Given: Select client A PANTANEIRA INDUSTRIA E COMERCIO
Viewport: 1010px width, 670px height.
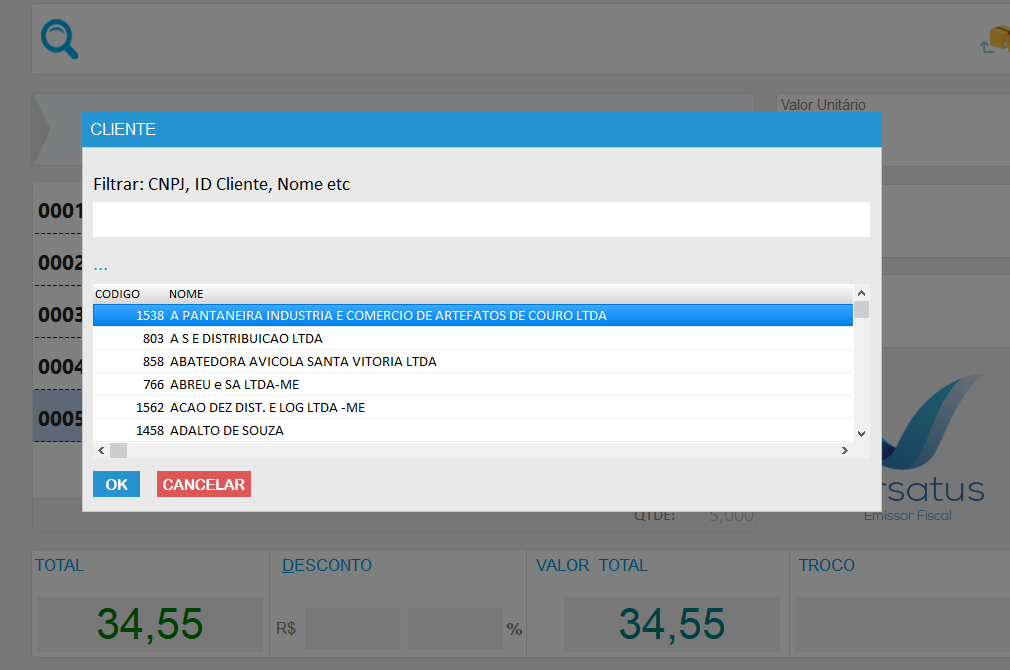Looking at the screenshot, I should 388,315.
